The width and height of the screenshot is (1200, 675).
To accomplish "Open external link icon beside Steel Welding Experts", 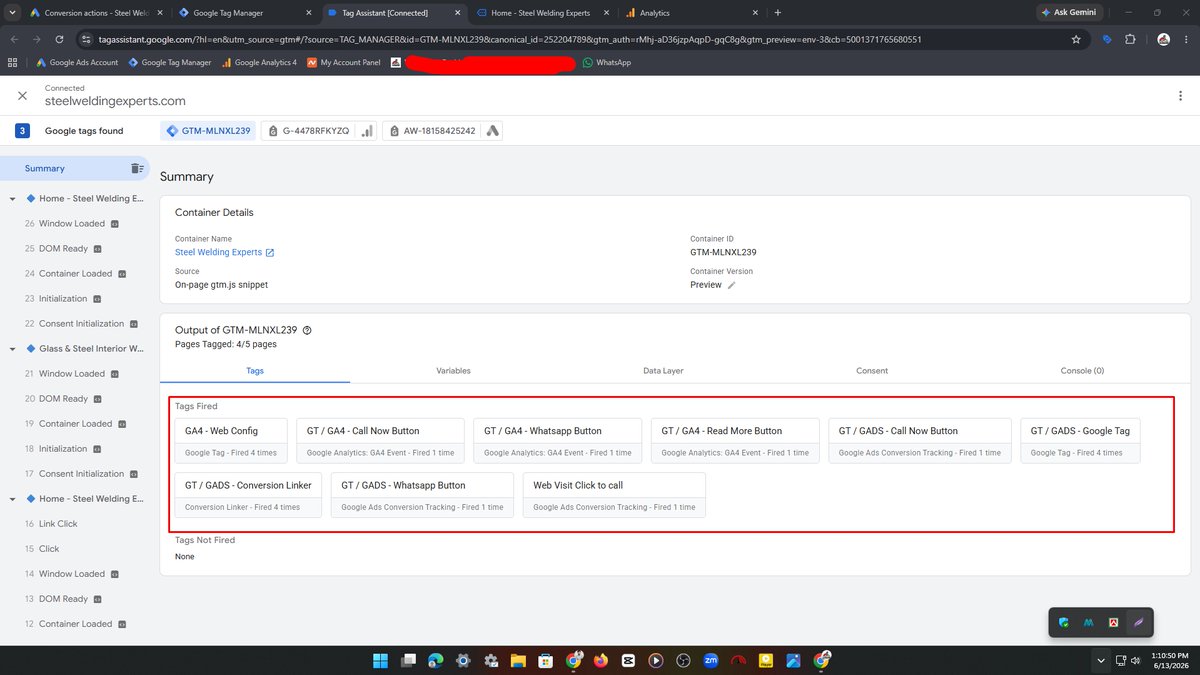I will pos(270,253).
